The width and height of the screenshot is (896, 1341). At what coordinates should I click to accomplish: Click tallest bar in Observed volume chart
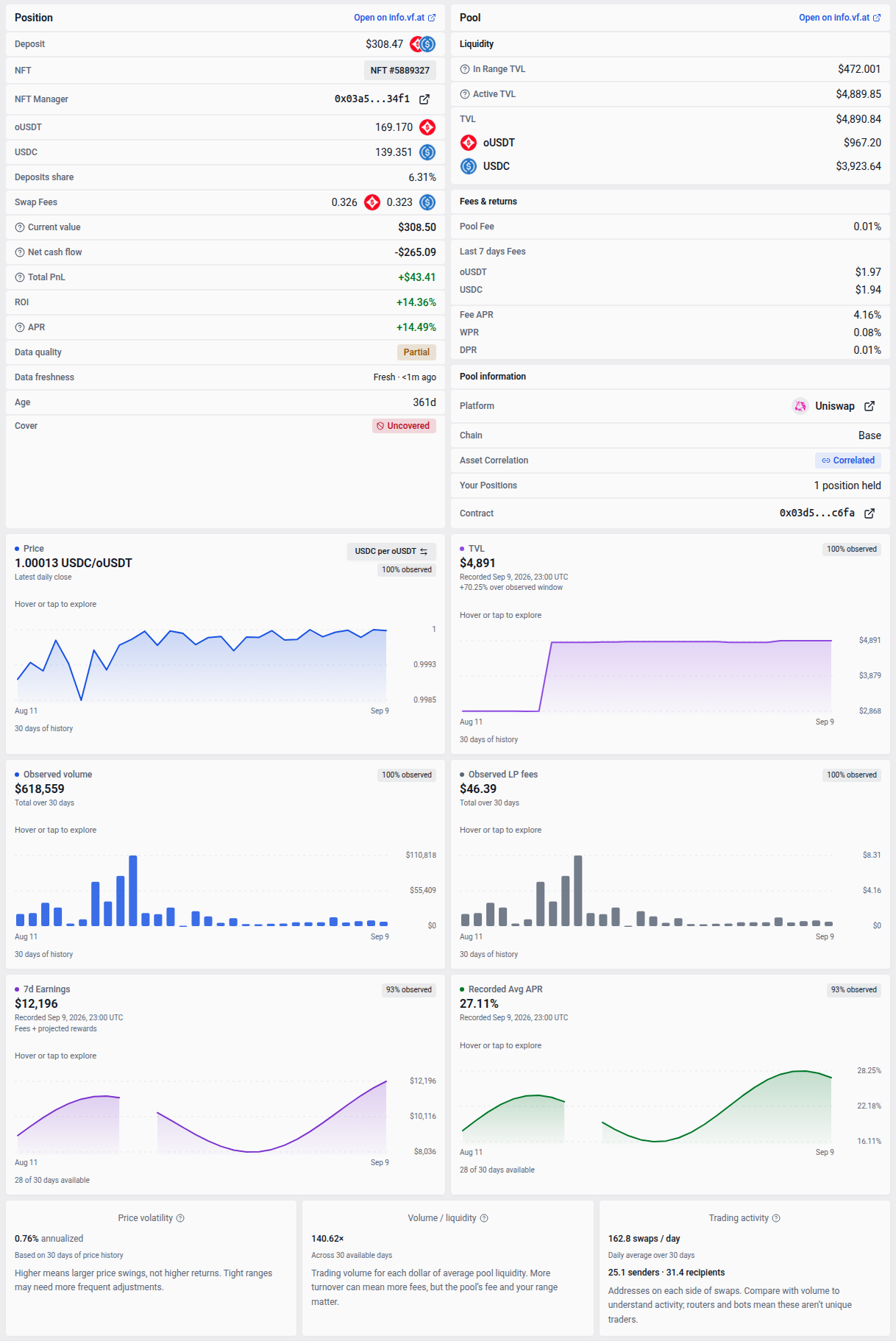tap(133, 891)
